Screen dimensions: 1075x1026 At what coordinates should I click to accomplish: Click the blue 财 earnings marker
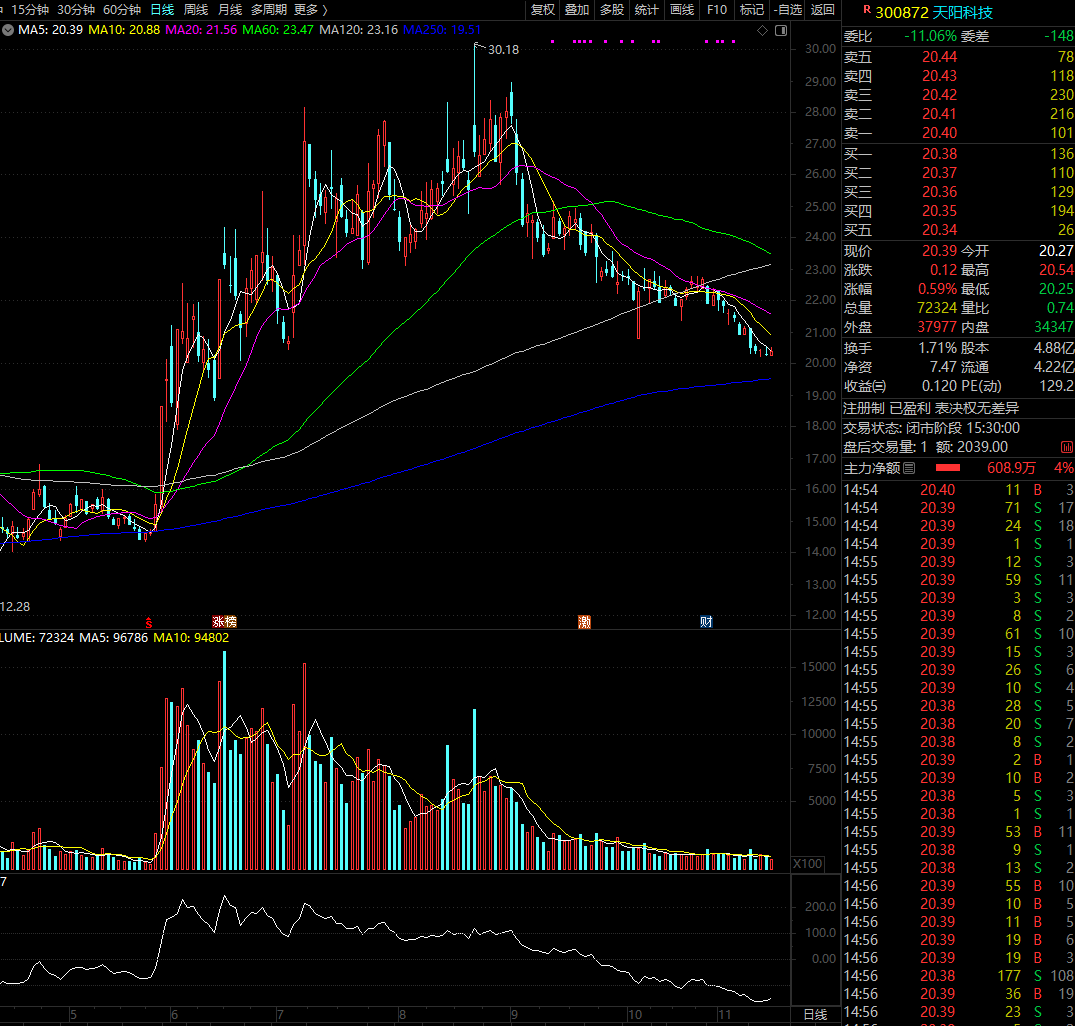pos(706,622)
